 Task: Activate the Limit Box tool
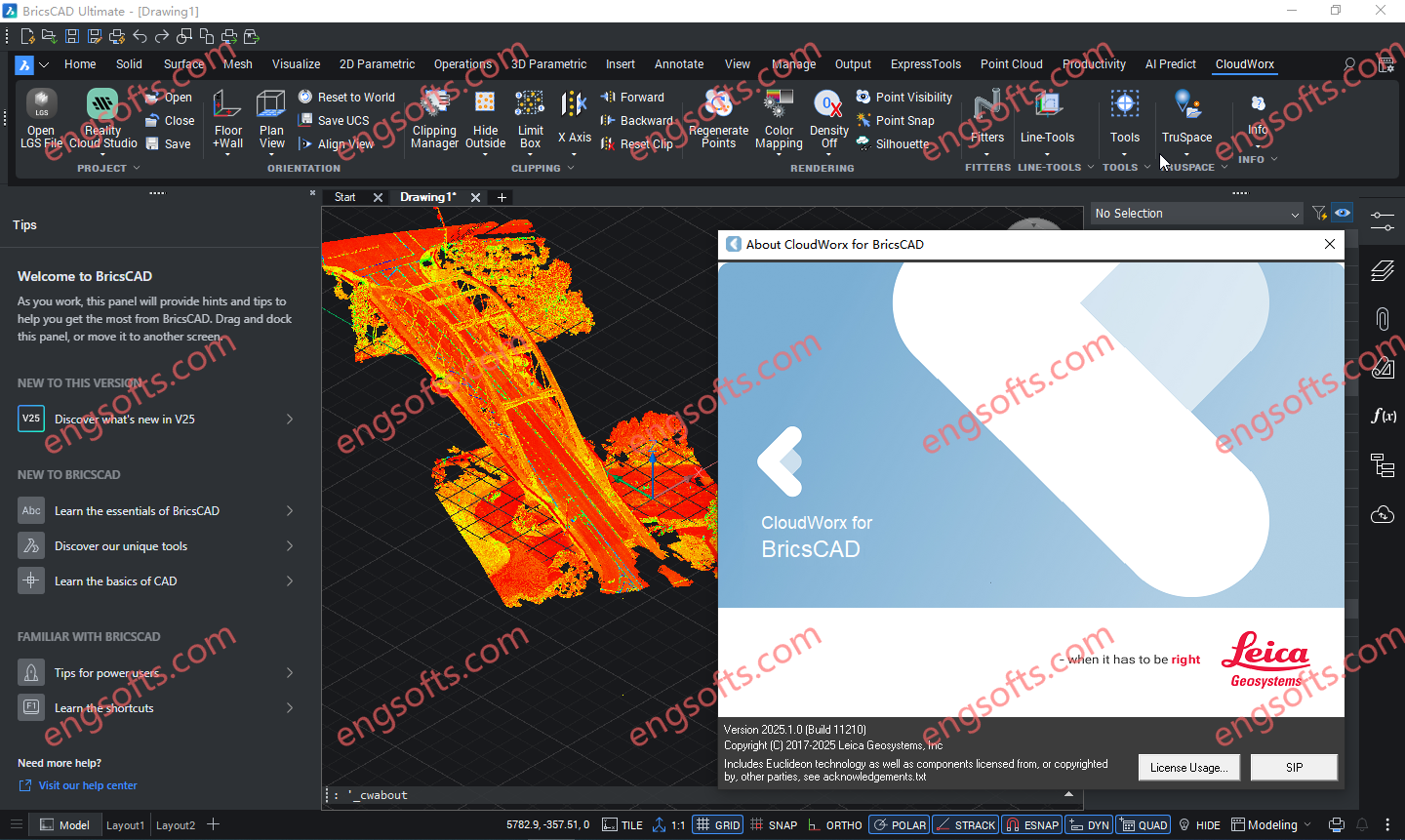coord(530,119)
